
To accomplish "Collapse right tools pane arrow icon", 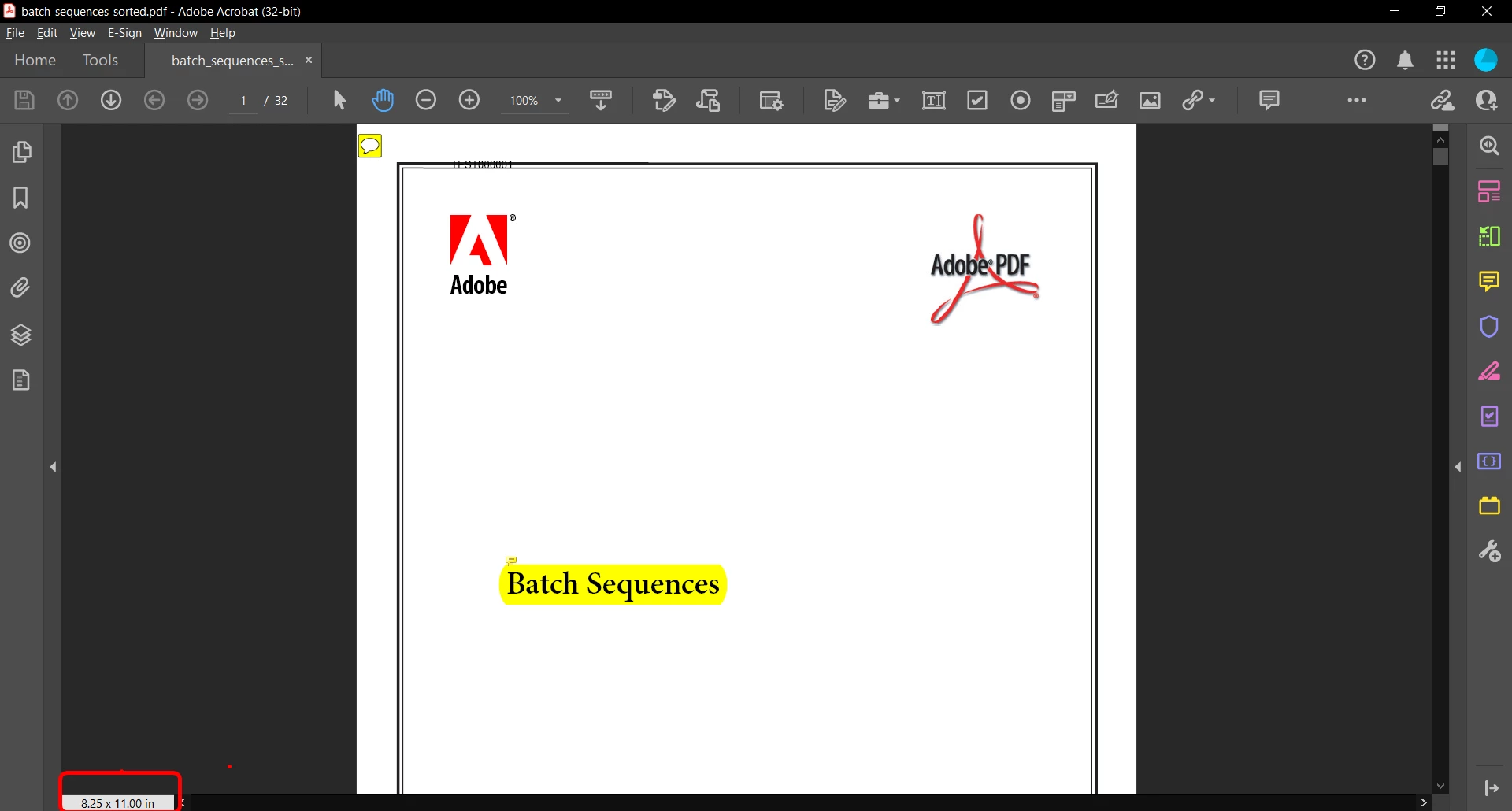I will [1492, 788].
